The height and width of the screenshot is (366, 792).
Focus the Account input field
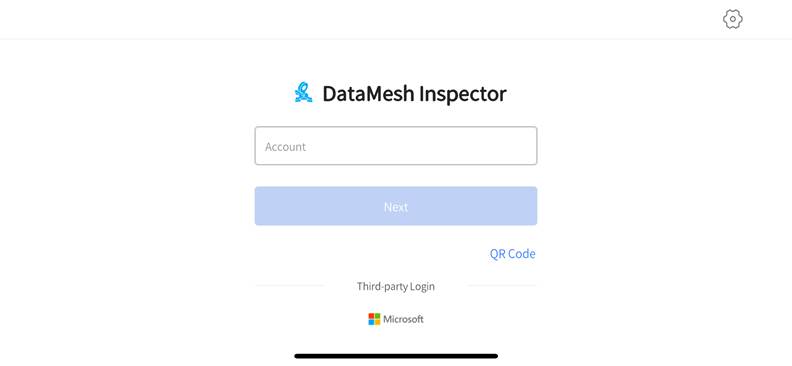point(396,146)
